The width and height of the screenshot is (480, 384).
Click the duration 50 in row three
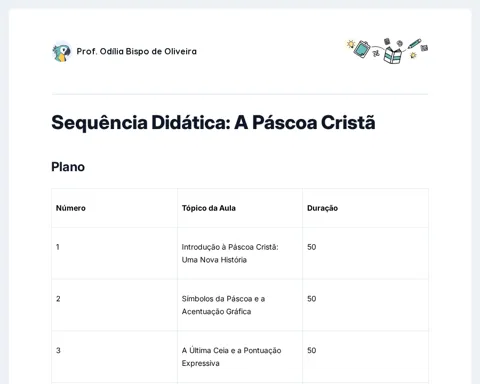point(312,350)
